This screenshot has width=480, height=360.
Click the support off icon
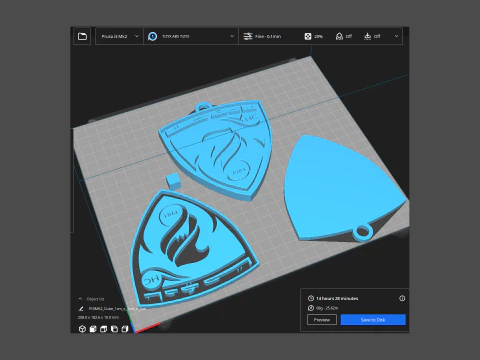339,36
